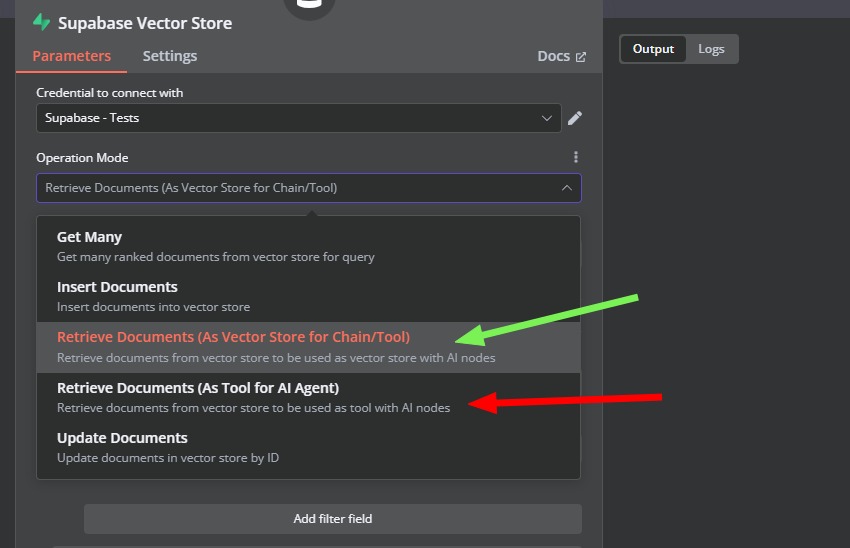Open the Docs link
This screenshot has width=850, height=548.
561,56
